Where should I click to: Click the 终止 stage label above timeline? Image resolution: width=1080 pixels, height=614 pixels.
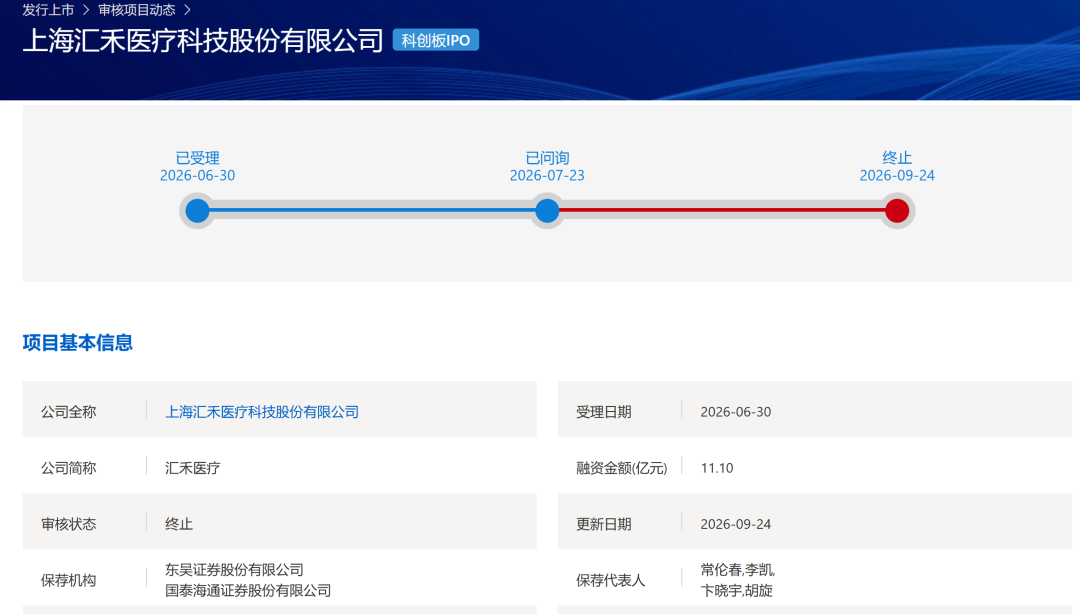[x=897, y=158]
